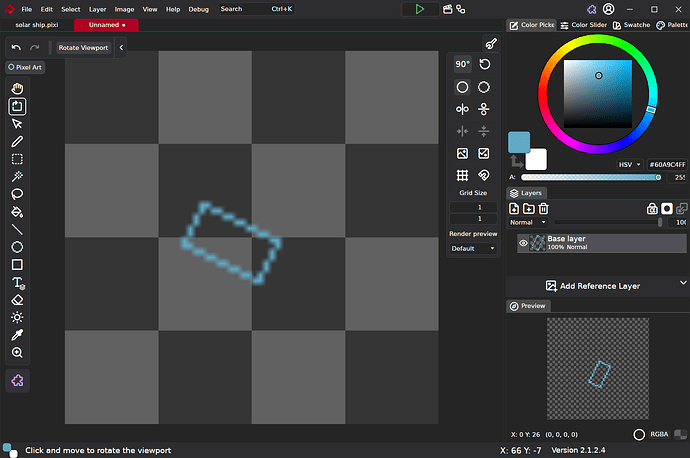The width and height of the screenshot is (690, 458).
Task: Create a new layer folder
Action: pyautogui.click(x=529, y=209)
